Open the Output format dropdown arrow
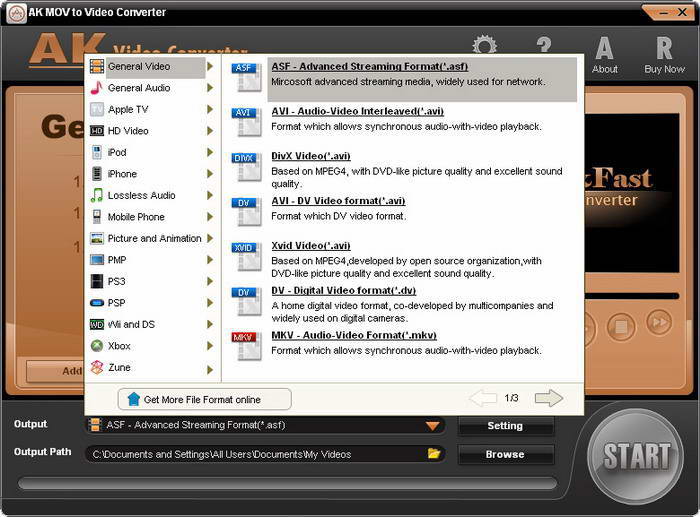 432,425
